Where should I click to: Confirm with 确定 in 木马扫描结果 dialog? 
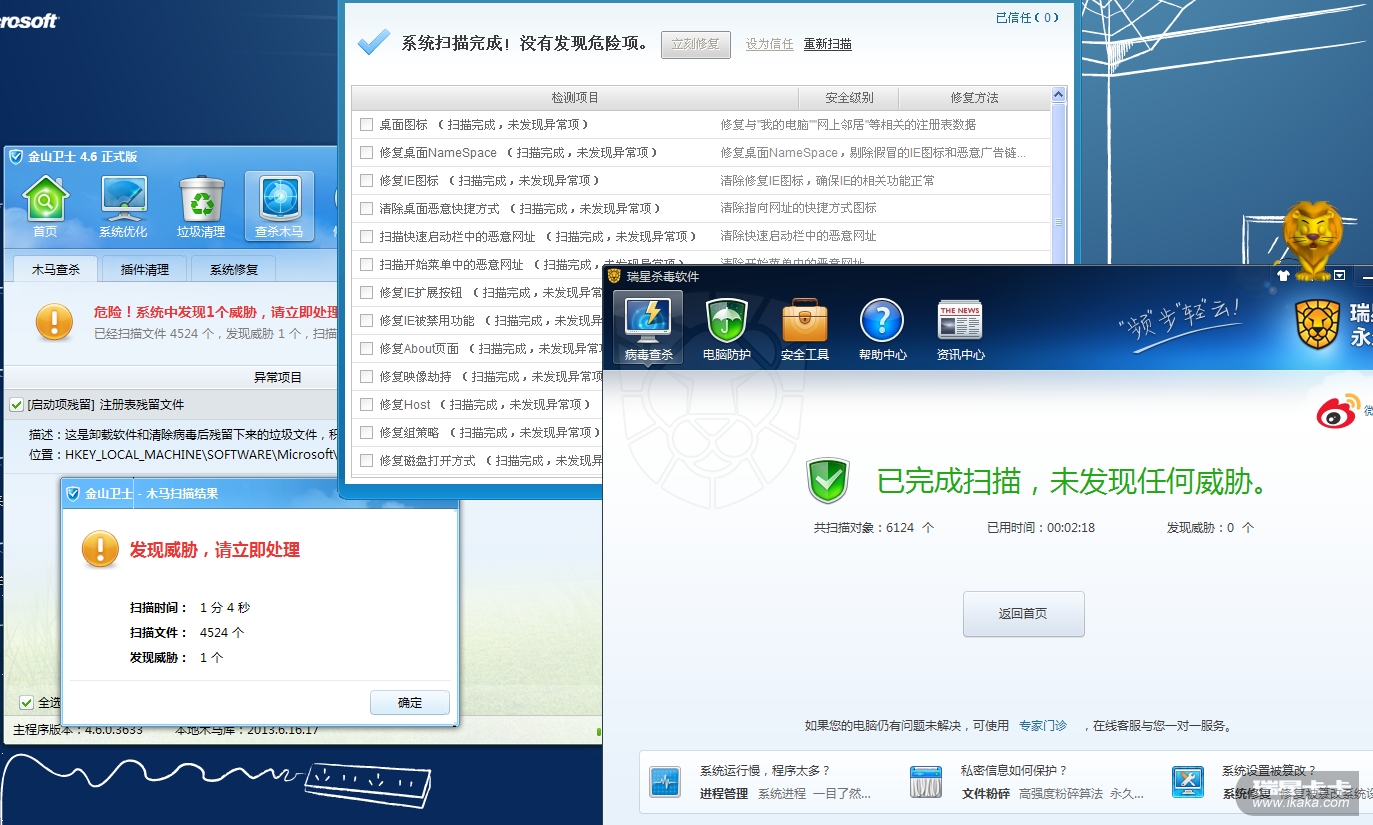point(410,702)
